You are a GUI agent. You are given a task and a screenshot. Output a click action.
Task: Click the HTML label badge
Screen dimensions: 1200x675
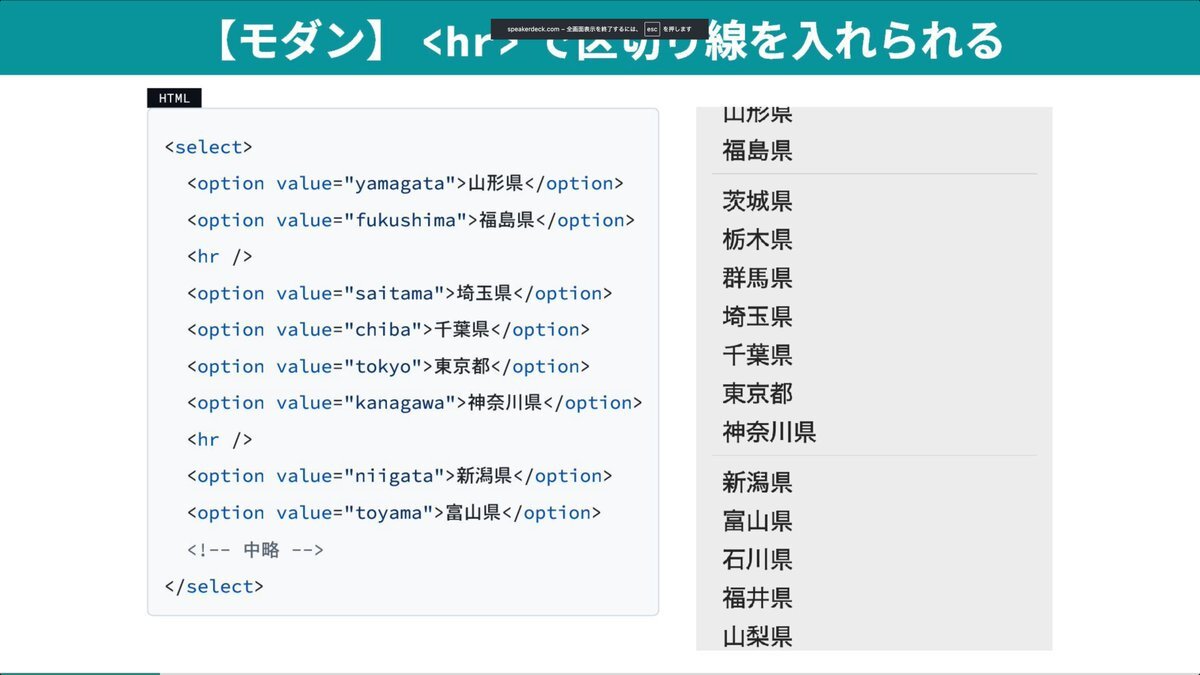click(174, 98)
